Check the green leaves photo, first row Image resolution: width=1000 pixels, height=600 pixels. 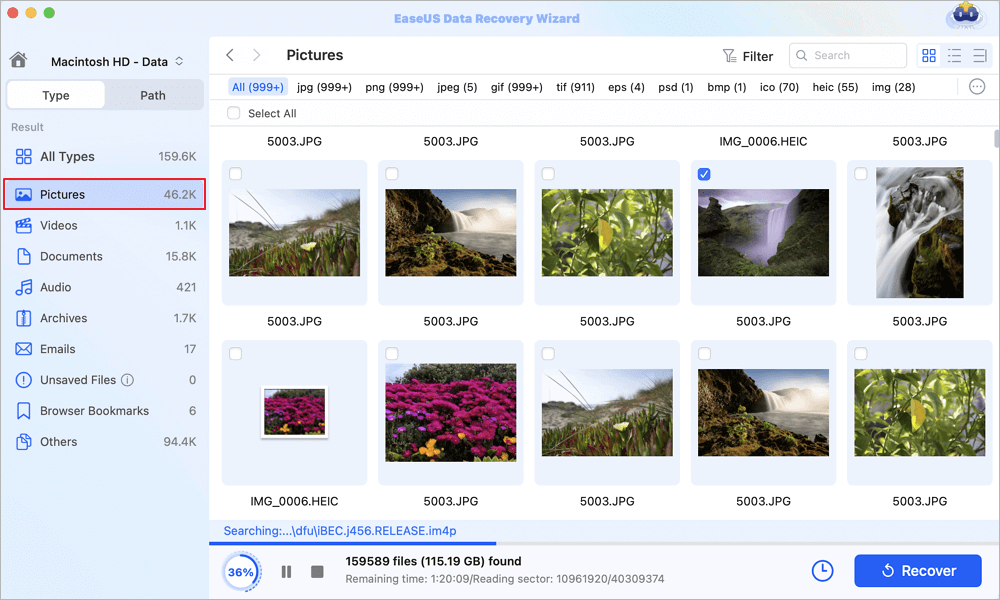[548, 173]
